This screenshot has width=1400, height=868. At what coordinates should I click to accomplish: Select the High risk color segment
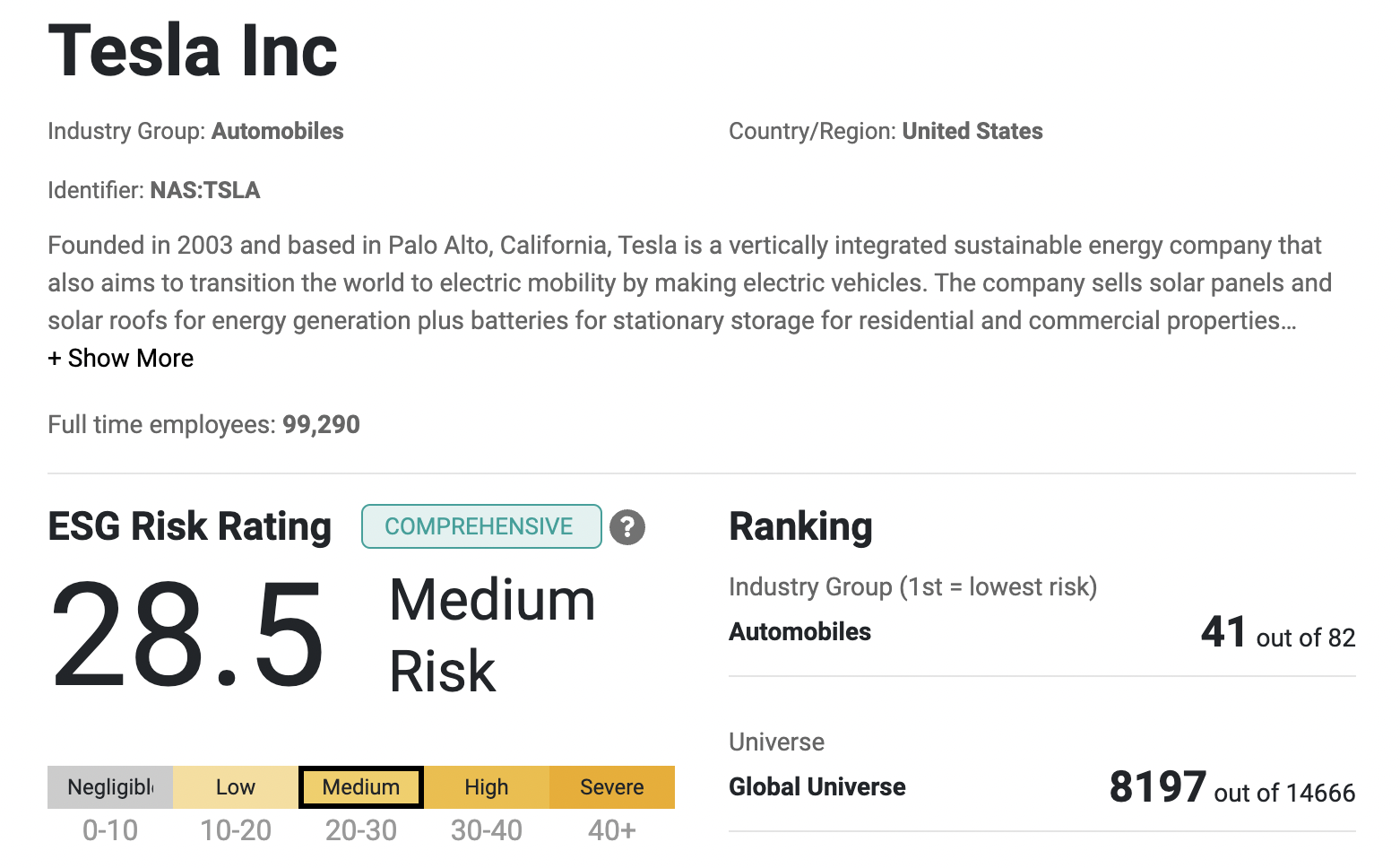[487, 787]
